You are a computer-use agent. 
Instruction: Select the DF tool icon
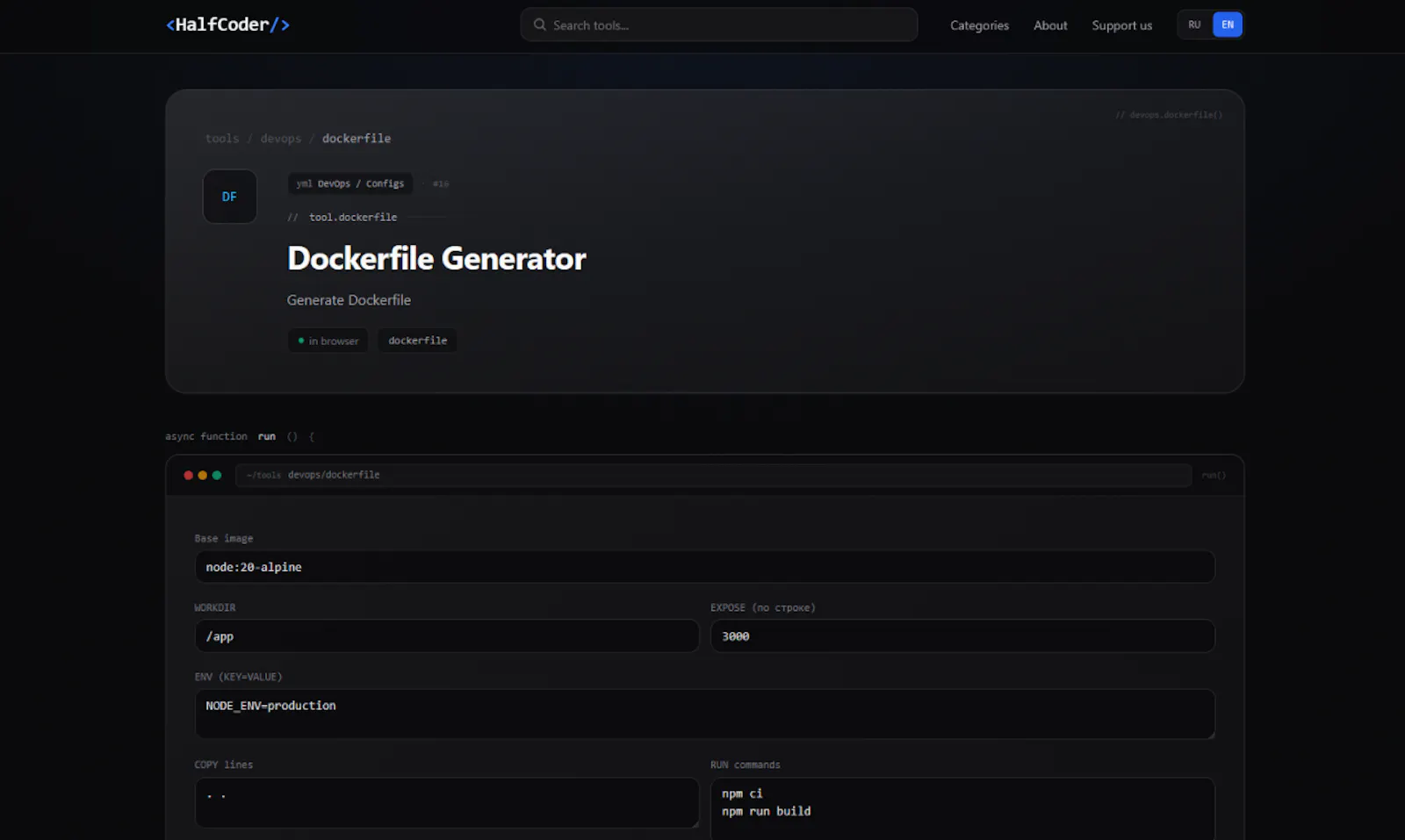click(x=229, y=197)
